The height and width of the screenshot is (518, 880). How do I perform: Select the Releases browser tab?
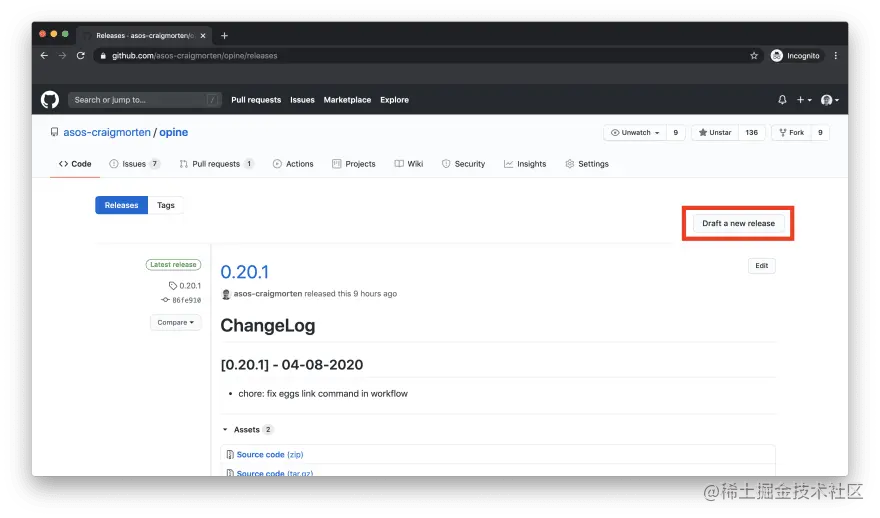click(145, 35)
